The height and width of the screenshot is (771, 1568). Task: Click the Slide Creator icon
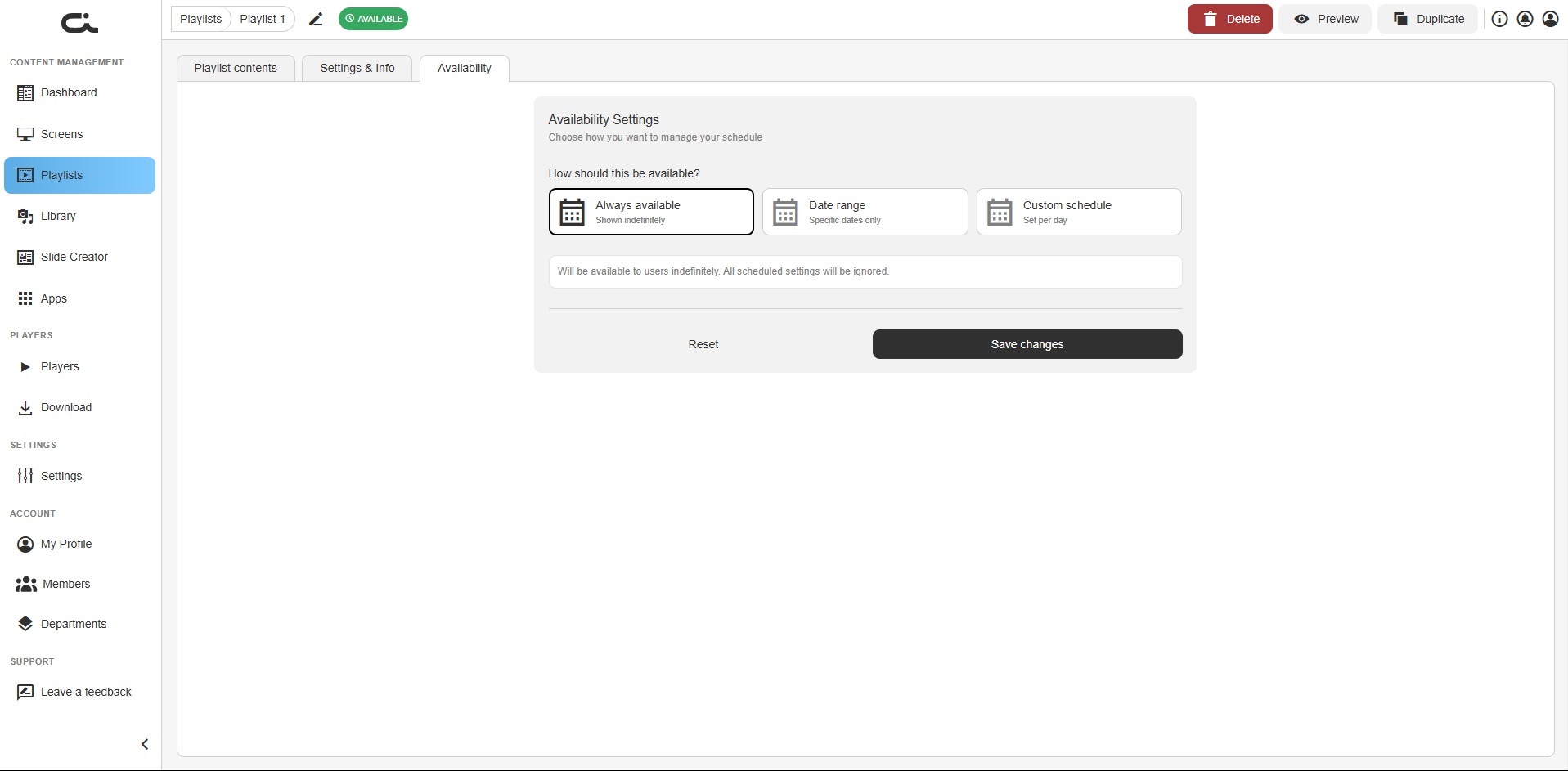[25, 257]
